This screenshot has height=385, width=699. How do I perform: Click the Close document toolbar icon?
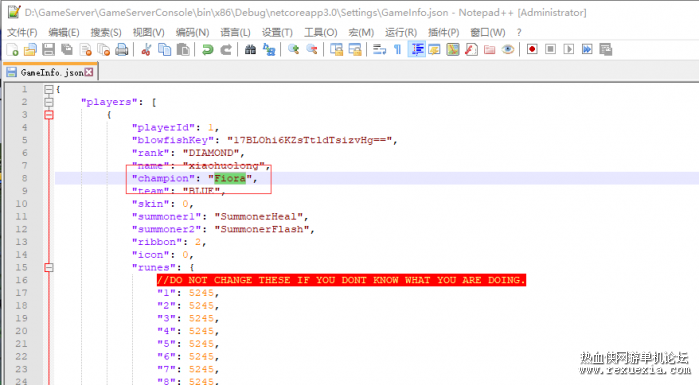(85, 49)
